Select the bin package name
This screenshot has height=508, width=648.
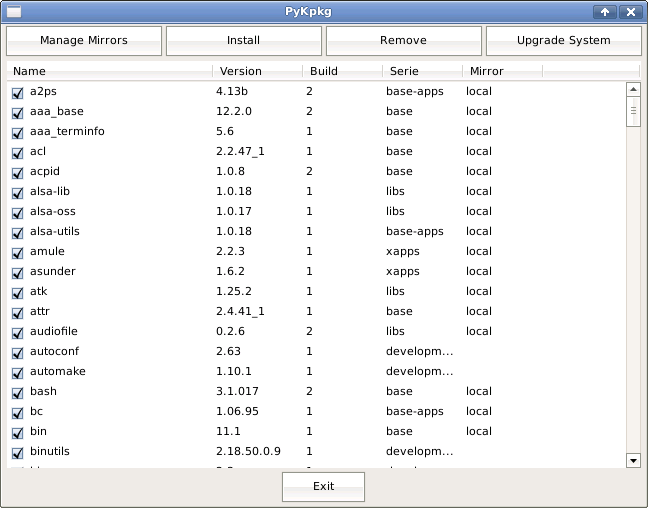pos(38,431)
